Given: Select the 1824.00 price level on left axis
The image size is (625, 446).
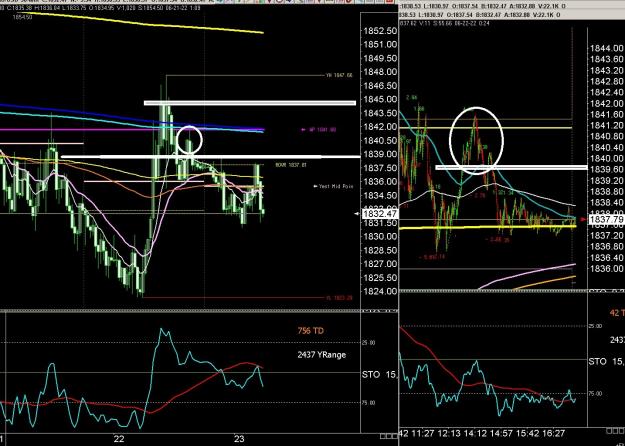Looking at the screenshot, I should (380, 291).
